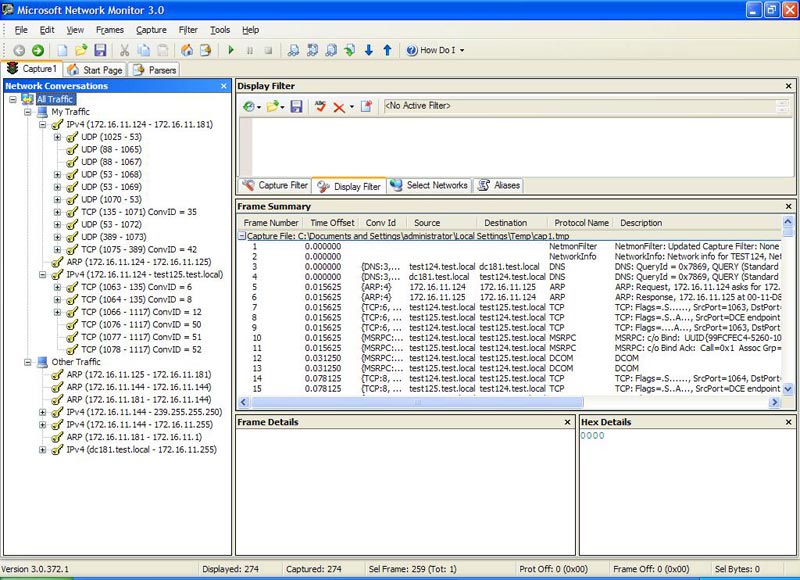
Task: Click the verify filter checkmark icon
Action: point(320,106)
